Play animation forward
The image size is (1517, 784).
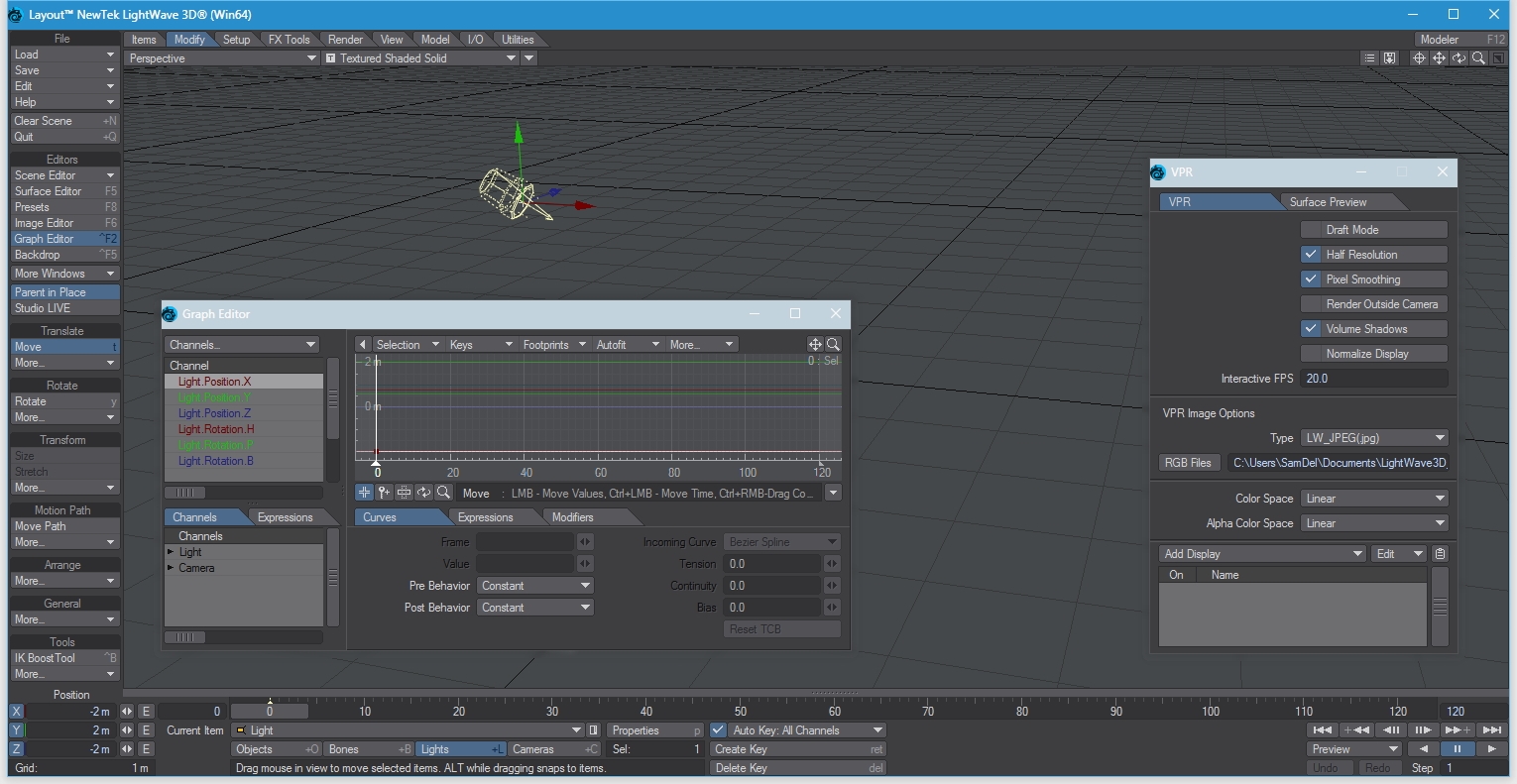coord(1491,749)
